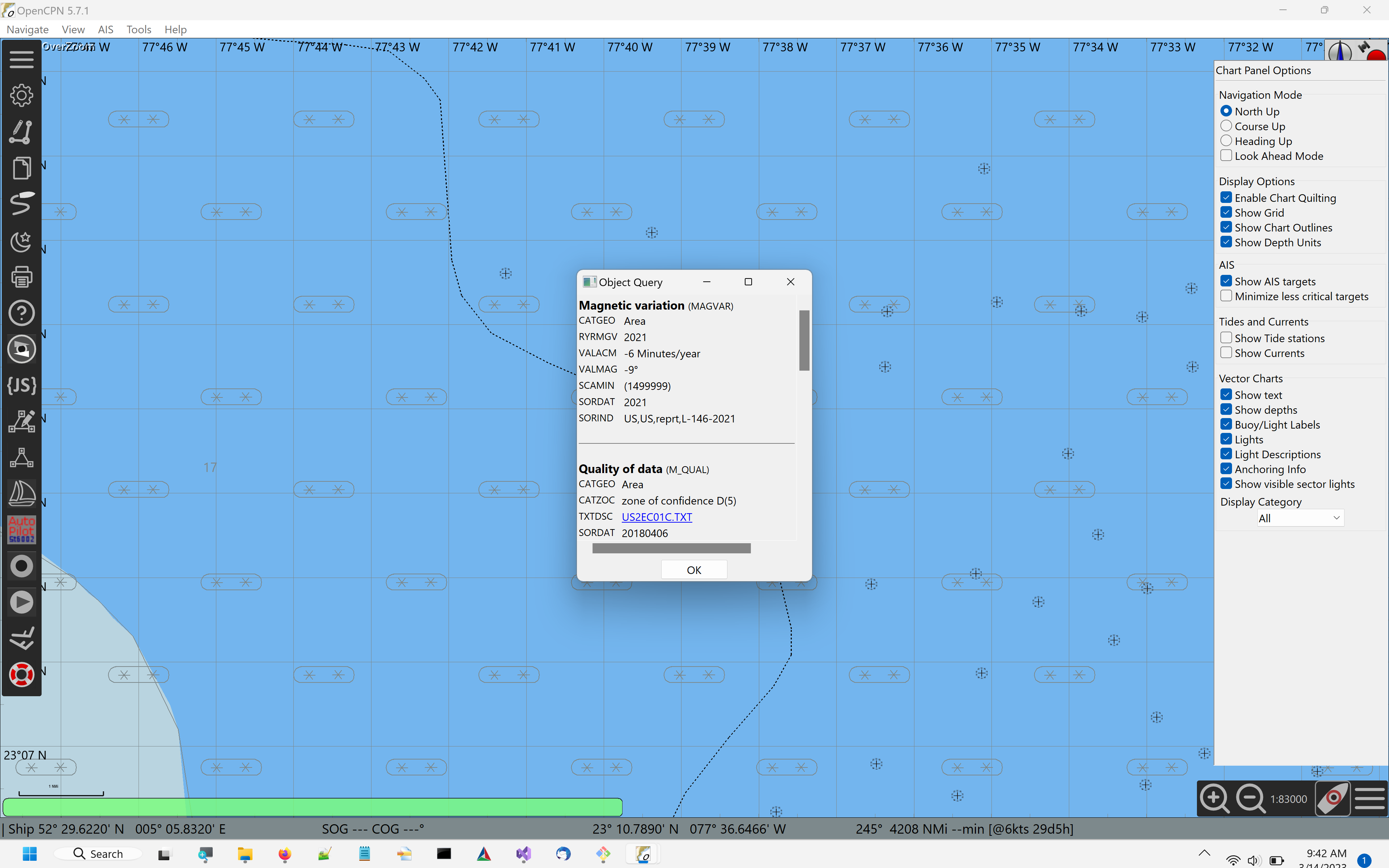Open the AIS menu

click(106, 29)
